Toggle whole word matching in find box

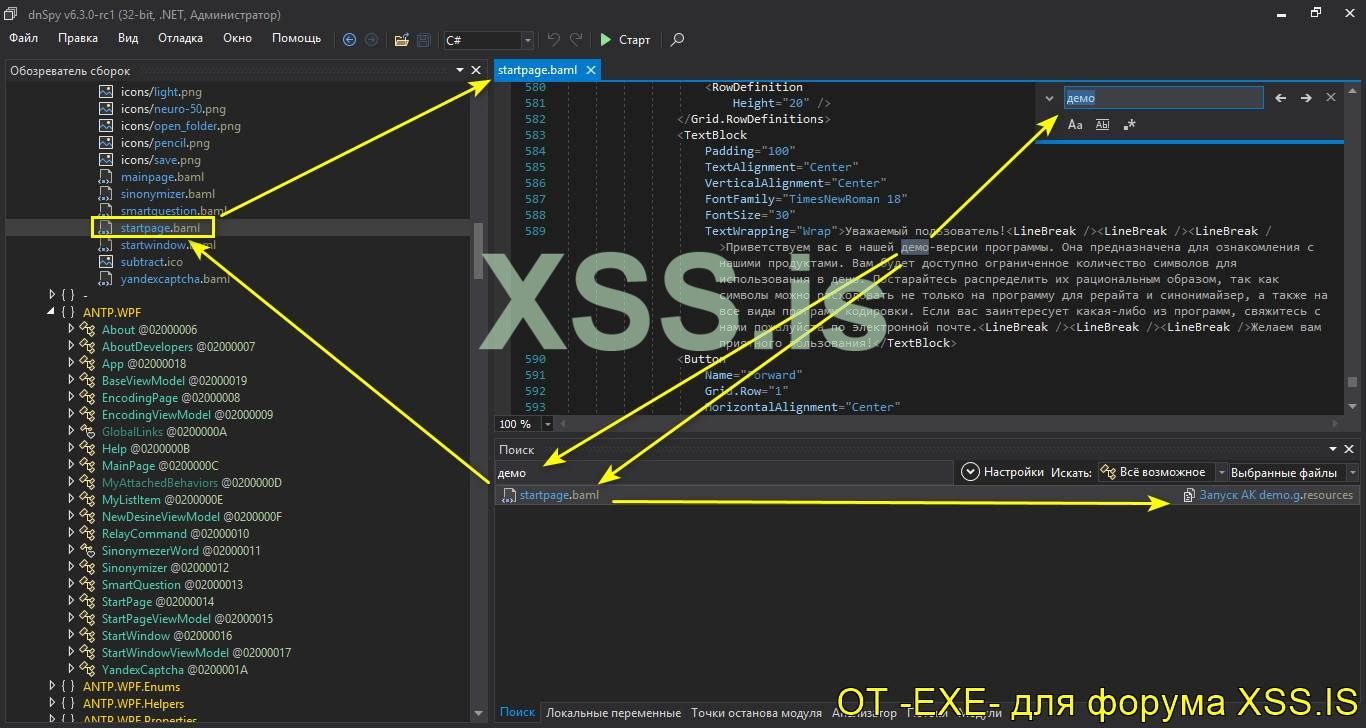pyautogui.click(x=1102, y=125)
